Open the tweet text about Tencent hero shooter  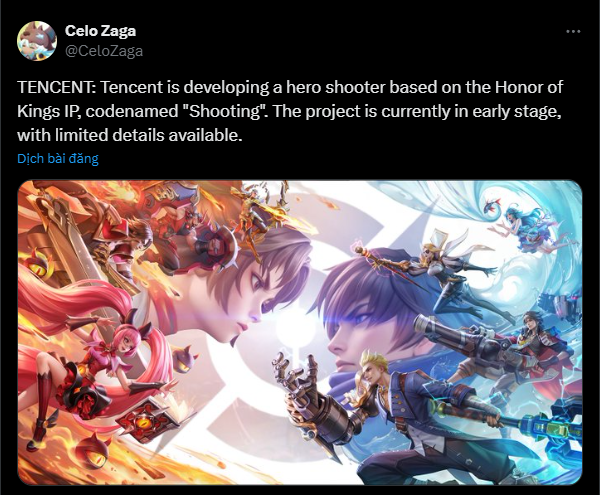click(x=290, y=111)
